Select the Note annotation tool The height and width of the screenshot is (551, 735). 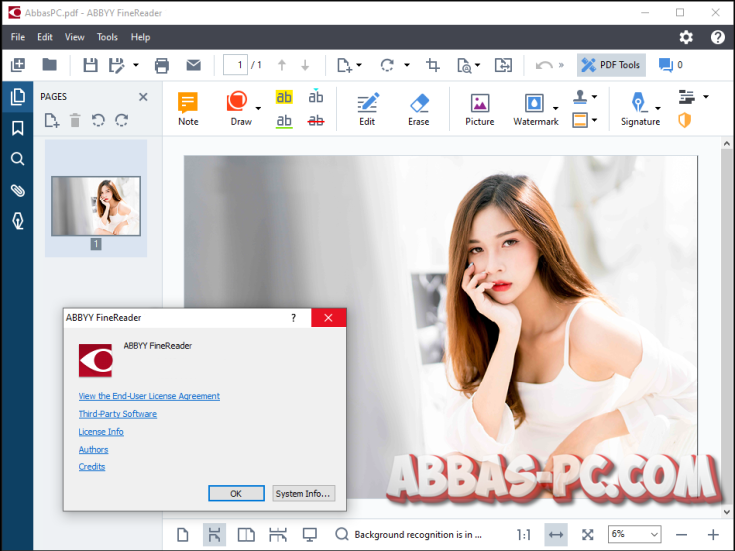[x=188, y=108]
